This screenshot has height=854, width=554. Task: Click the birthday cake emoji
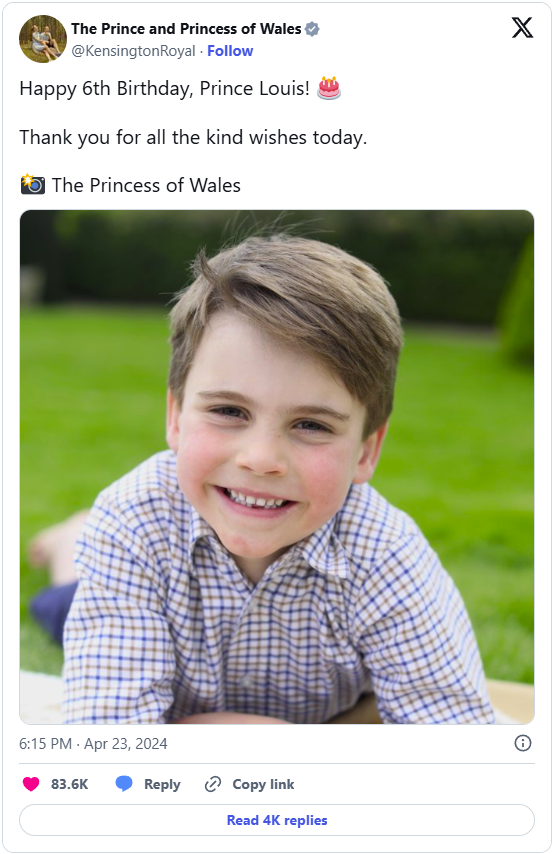329,88
